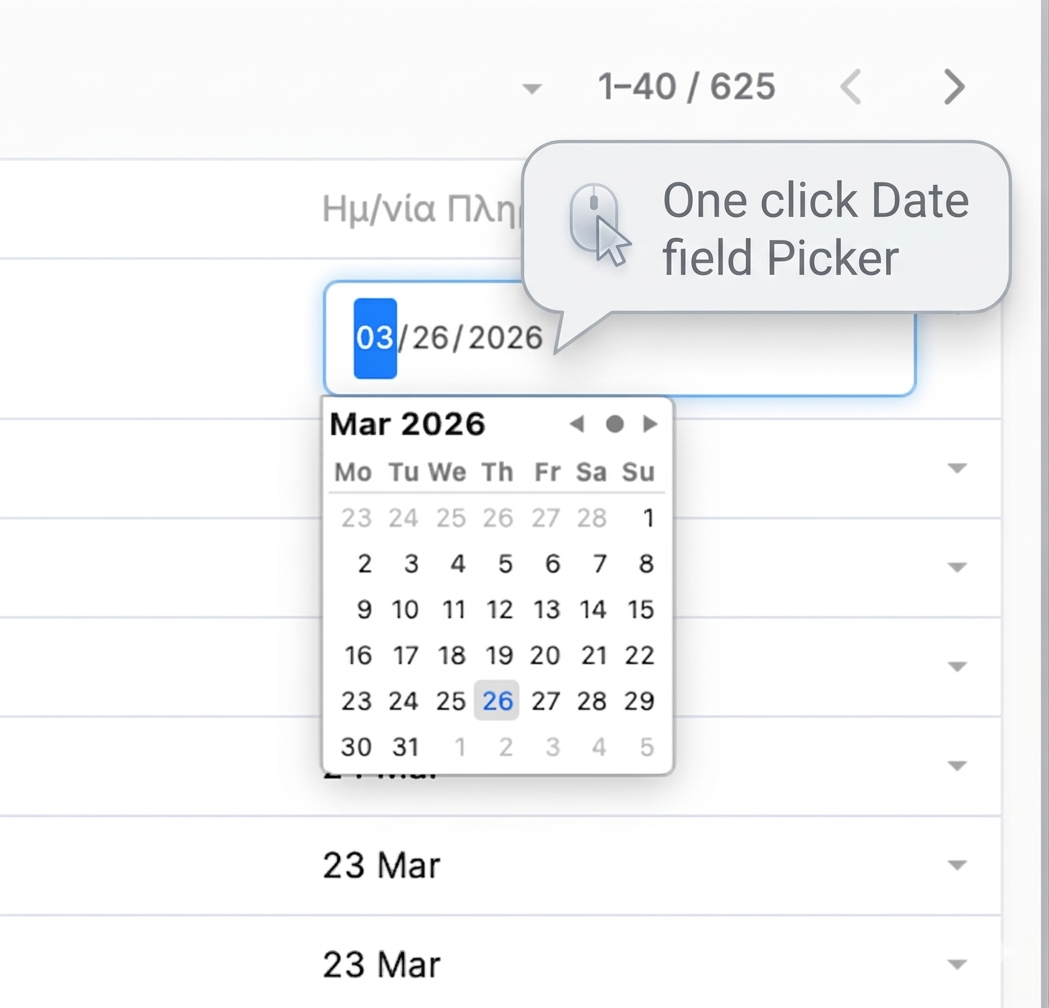1049x1008 pixels.
Task: Choose March 1 in the calendar
Action: point(648,518)
